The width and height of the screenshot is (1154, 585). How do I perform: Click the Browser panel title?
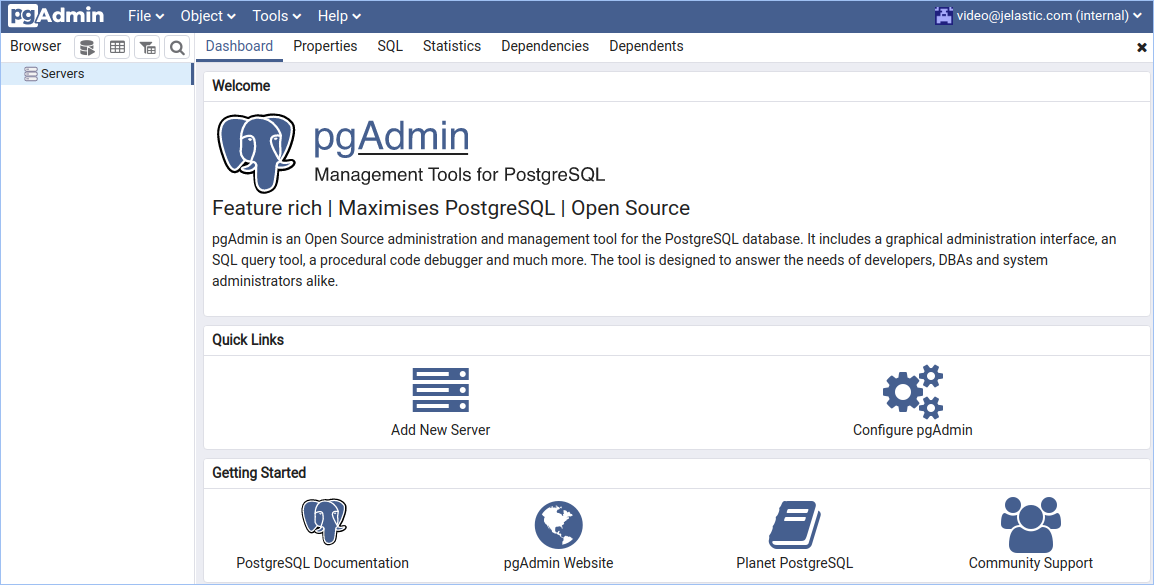tap(35, 46)
